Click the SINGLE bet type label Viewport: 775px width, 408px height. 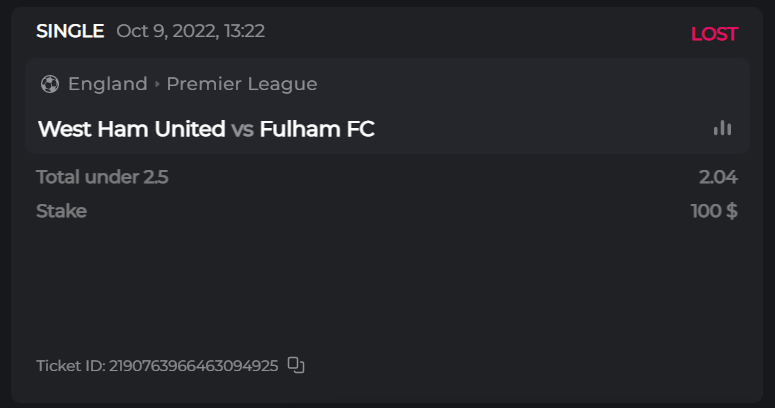tap(70, 31)
